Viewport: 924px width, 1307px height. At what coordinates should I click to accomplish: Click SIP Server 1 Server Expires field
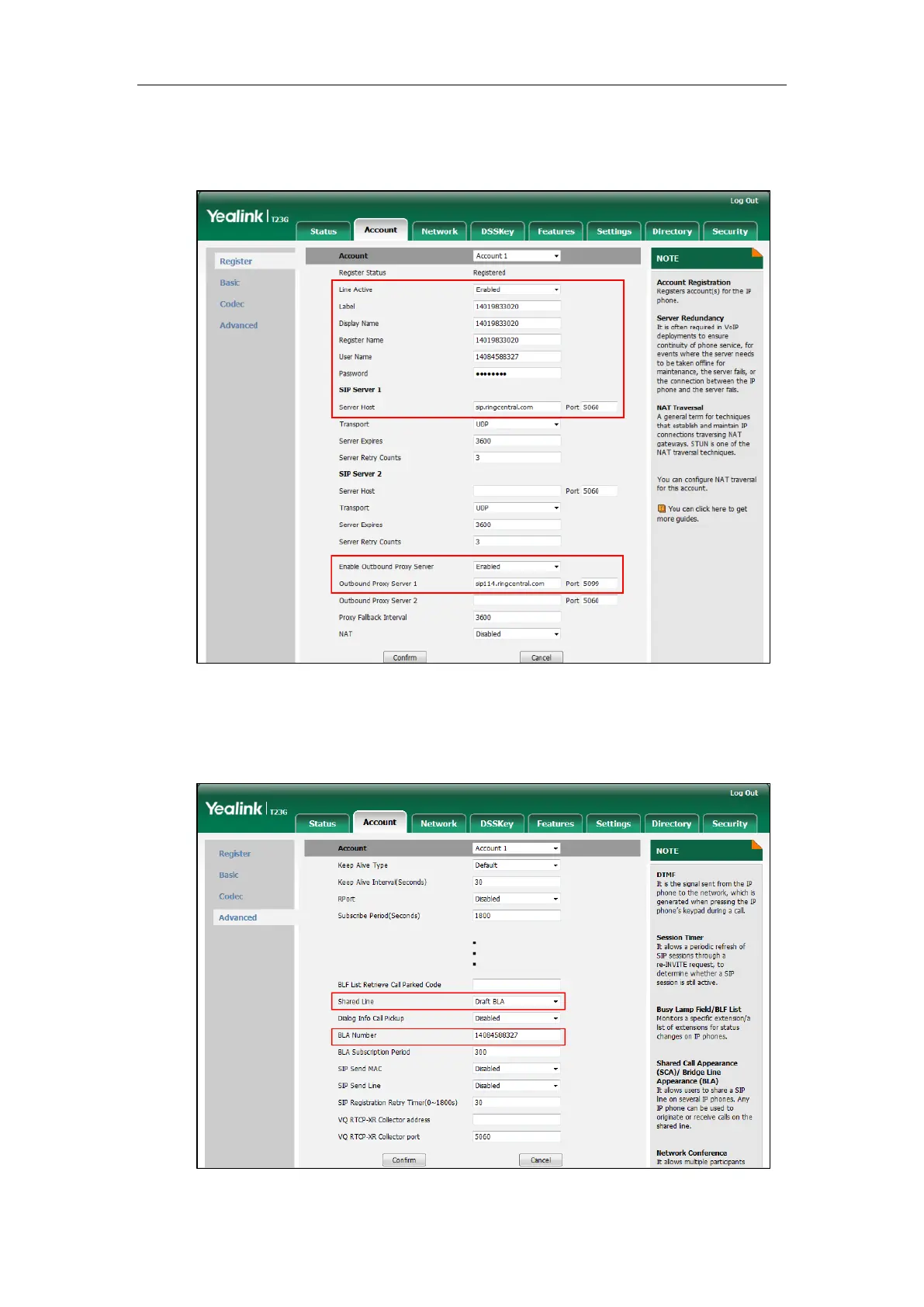(x=517, y=441)
